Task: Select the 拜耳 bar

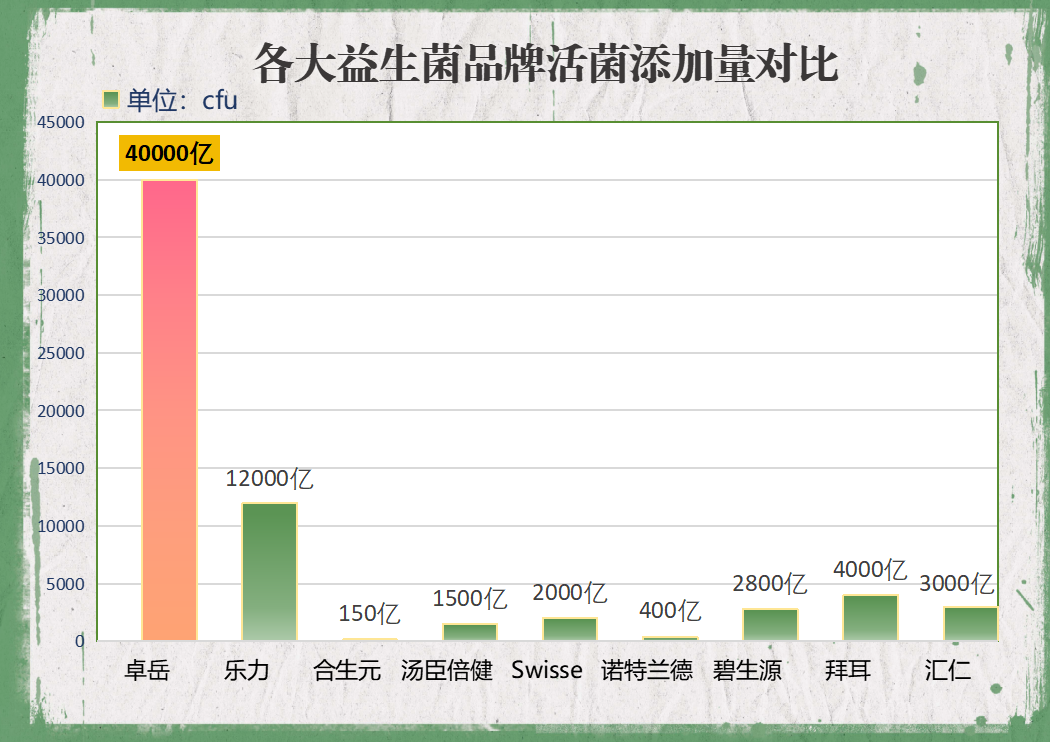Action: tap(870, 617)
